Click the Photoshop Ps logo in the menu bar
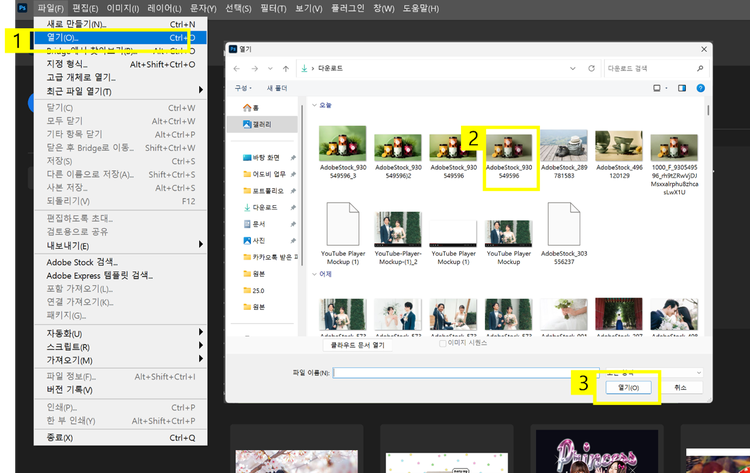The height and width of the screenshot is (473, 750). (x=22, y=8)
